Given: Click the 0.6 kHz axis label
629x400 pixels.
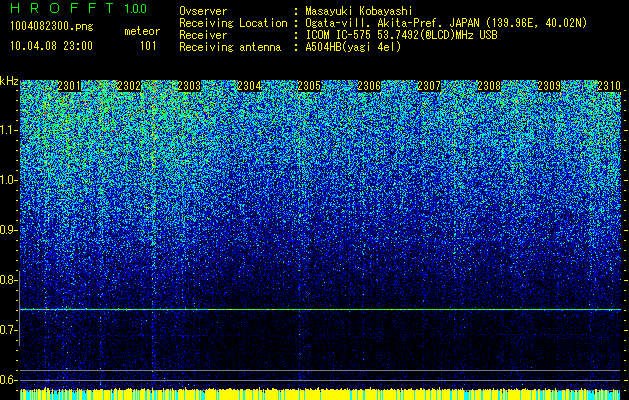Looking at the screenshot, I should point(9,380).
